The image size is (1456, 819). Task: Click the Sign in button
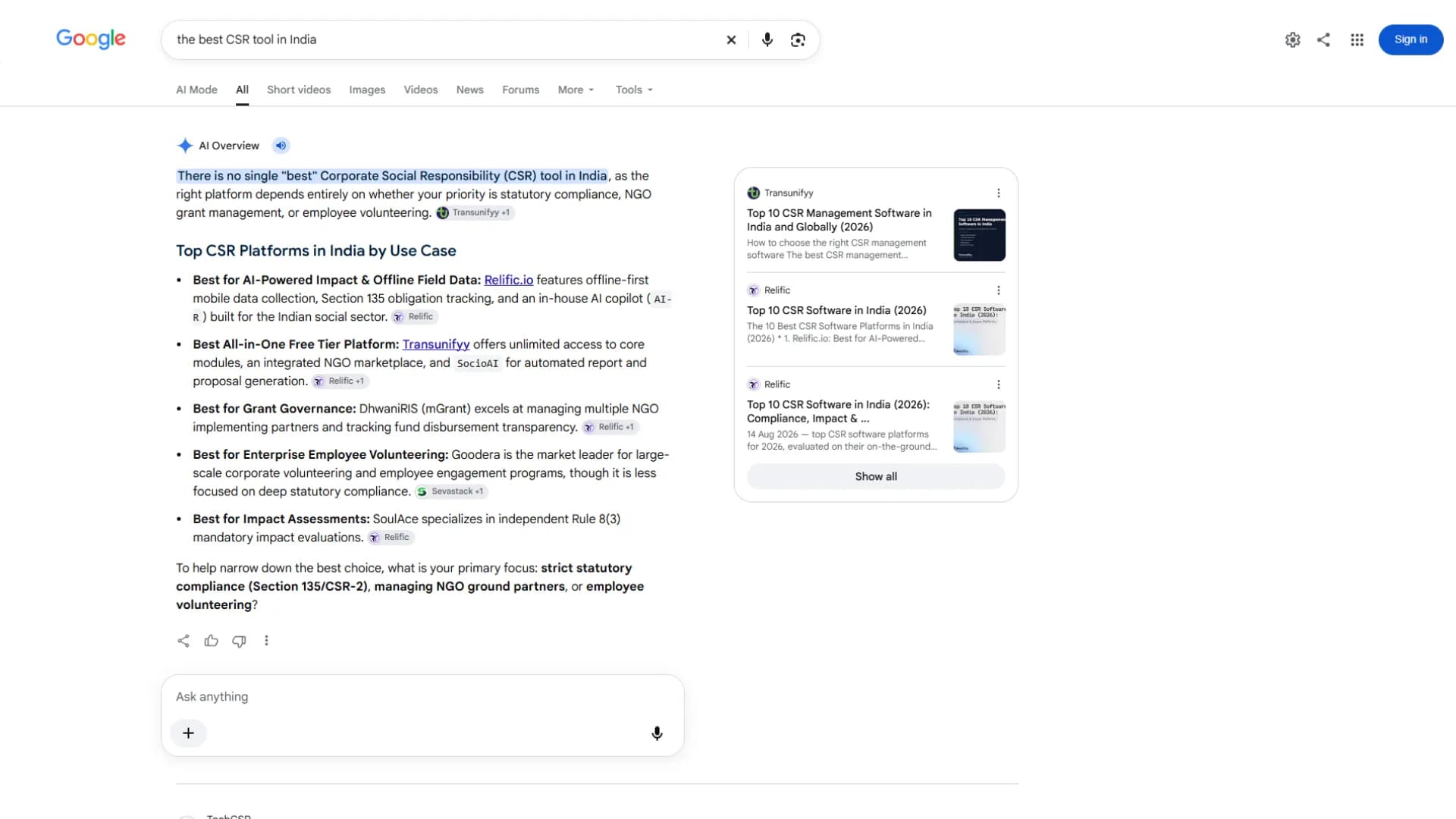tap(1410, 39)
